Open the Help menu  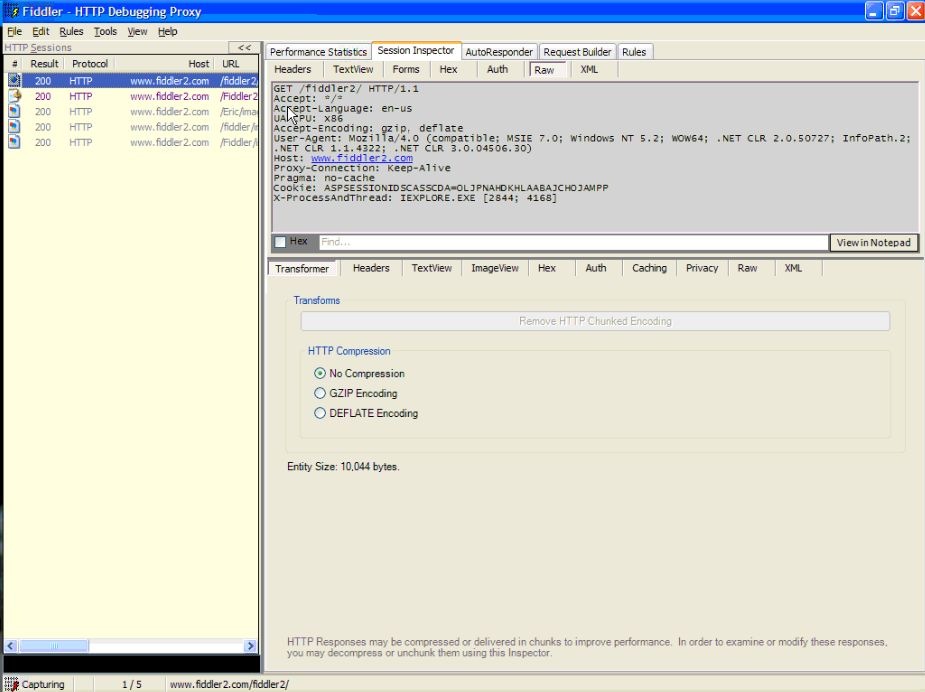click(168, 31)
